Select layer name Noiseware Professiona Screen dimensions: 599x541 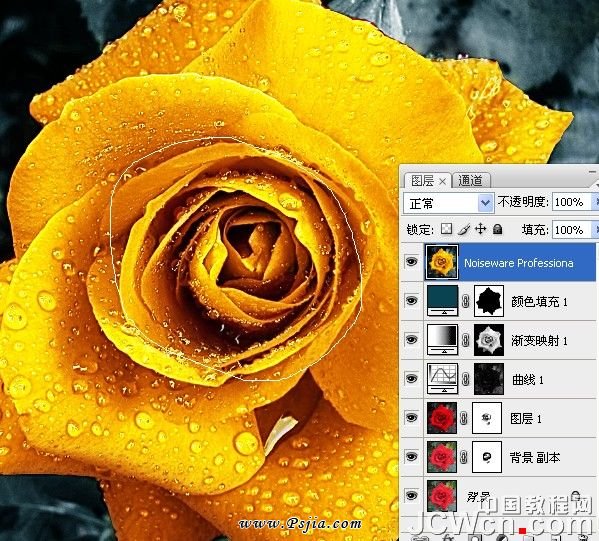coord(518,263)
